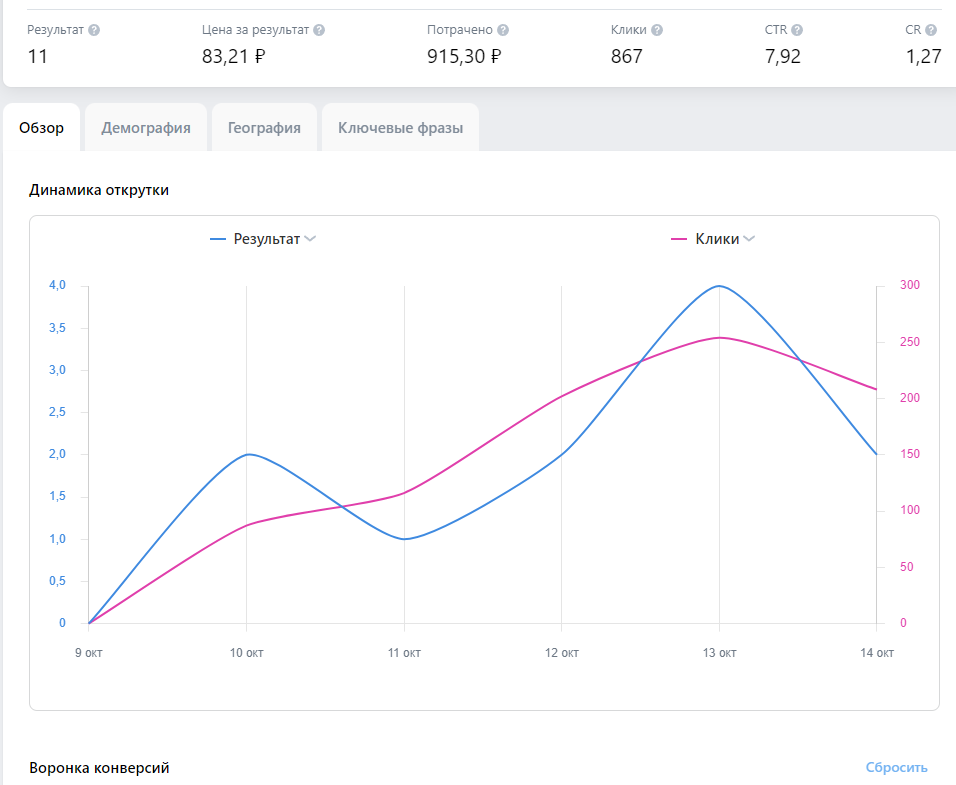The width and height of the screenshot is (956, 785).
Task: Select the Обзор tab
Action: [41, 127]
